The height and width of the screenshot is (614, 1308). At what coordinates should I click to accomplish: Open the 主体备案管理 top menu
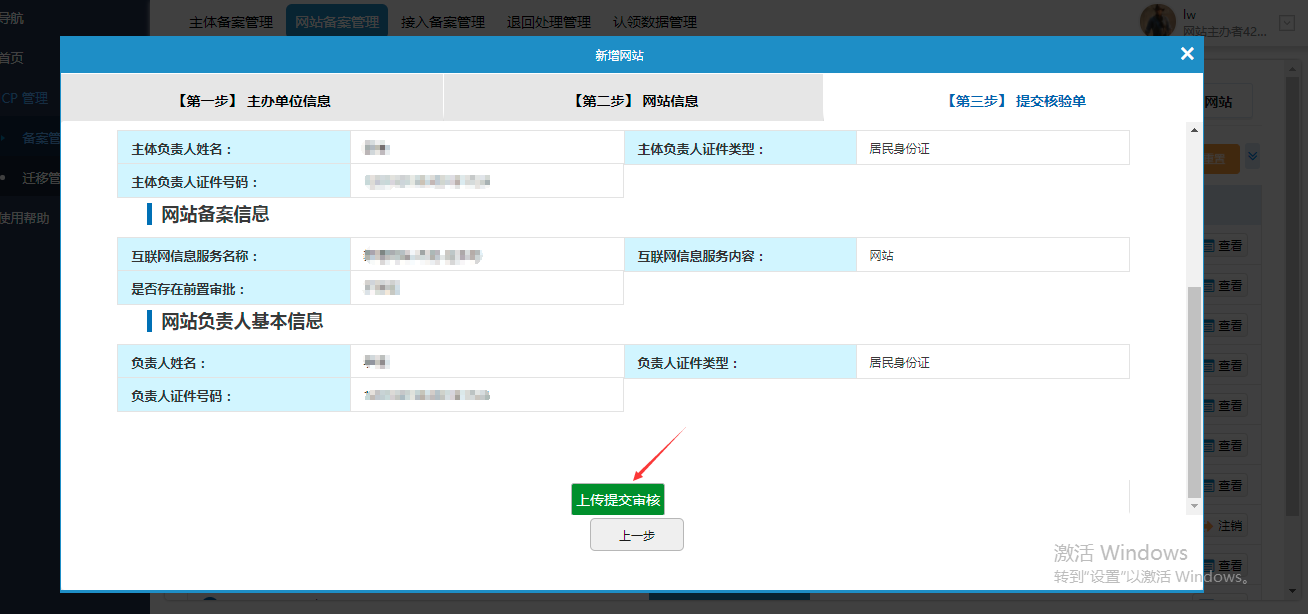pos(230,22)
